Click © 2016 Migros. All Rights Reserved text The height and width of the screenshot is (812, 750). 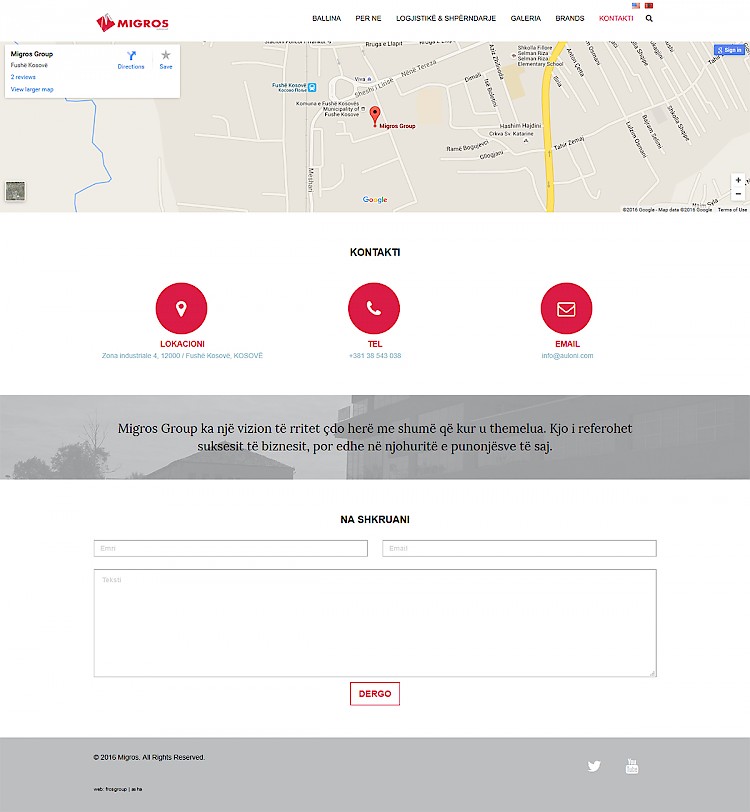[149, 757]
